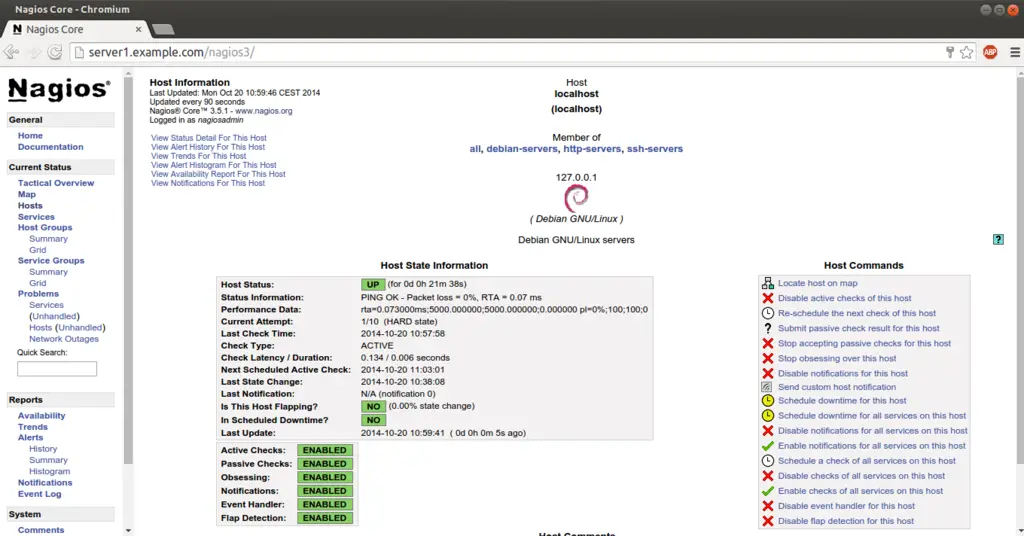1024x536 pixels.
Task: Click red X for Disable notifications for all services
Action: 767,431
